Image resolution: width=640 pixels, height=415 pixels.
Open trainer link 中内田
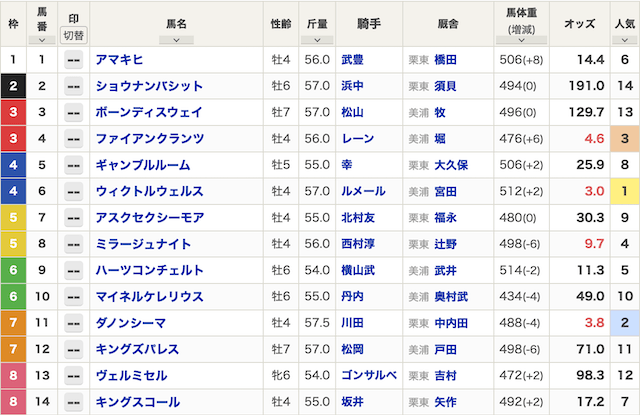(x=451, y=323)
